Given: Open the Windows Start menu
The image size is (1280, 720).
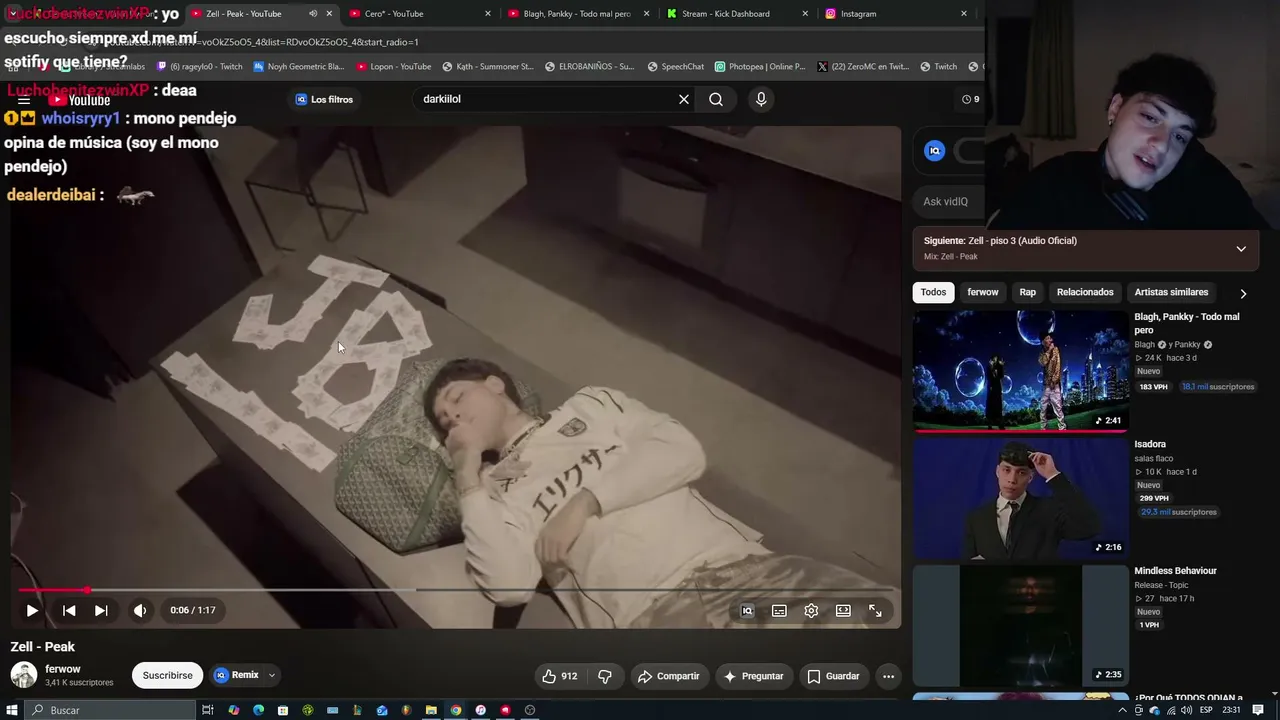Looking at the screenshot, I should (x=12, y=710).
